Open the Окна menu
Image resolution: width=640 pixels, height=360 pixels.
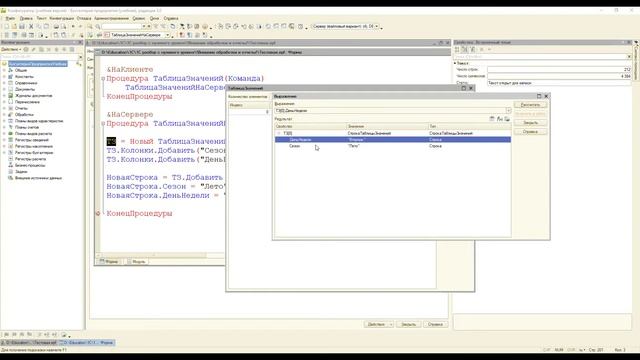[x=154, y=18]
